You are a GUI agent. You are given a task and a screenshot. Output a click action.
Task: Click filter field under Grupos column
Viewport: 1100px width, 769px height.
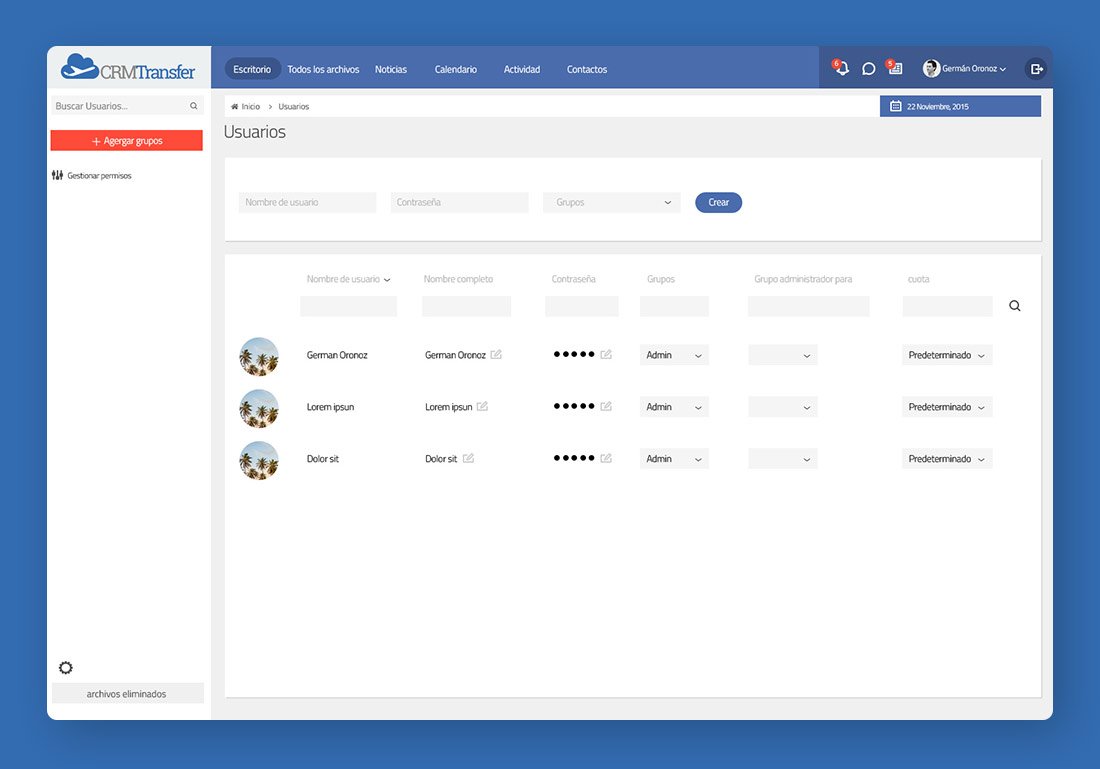(x=674, y=306)
